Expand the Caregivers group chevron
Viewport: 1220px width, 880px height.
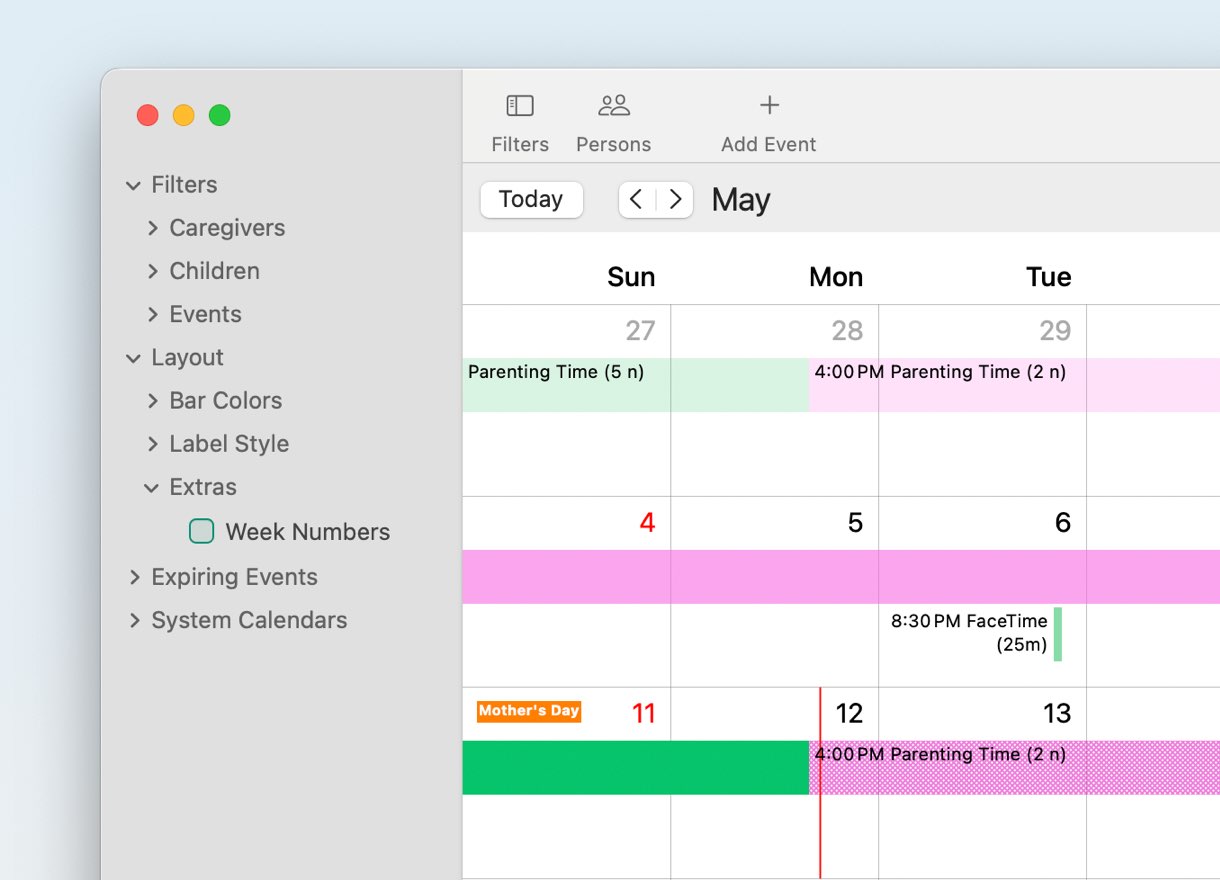point(153,228)
